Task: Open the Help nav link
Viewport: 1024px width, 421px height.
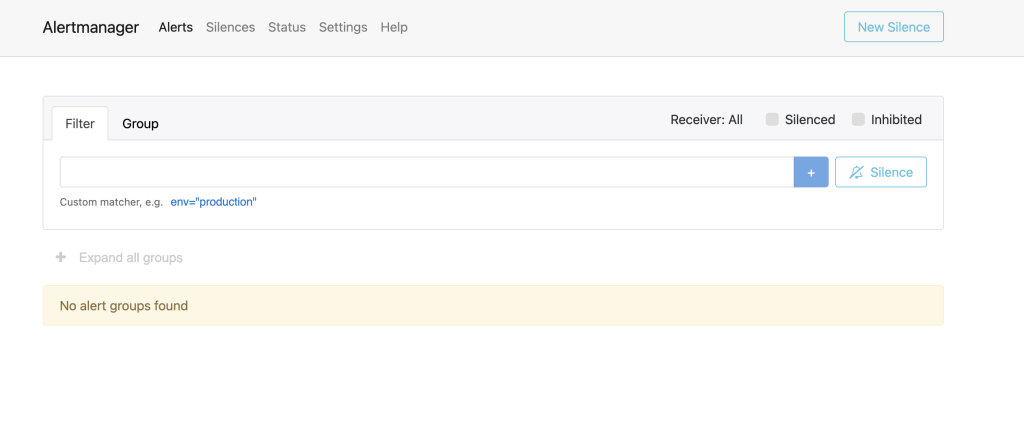Action: click(394, 27)
